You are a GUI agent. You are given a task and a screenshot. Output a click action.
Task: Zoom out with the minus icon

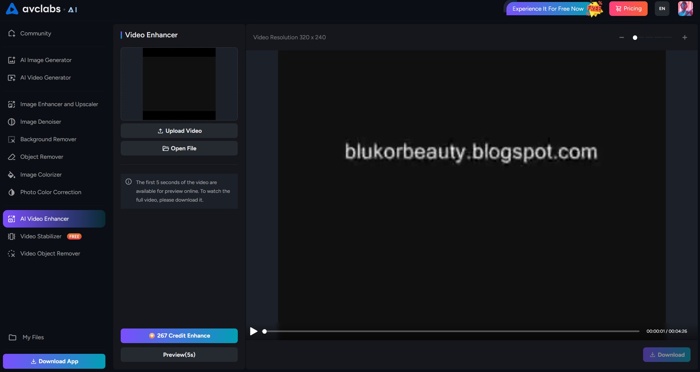621,38
